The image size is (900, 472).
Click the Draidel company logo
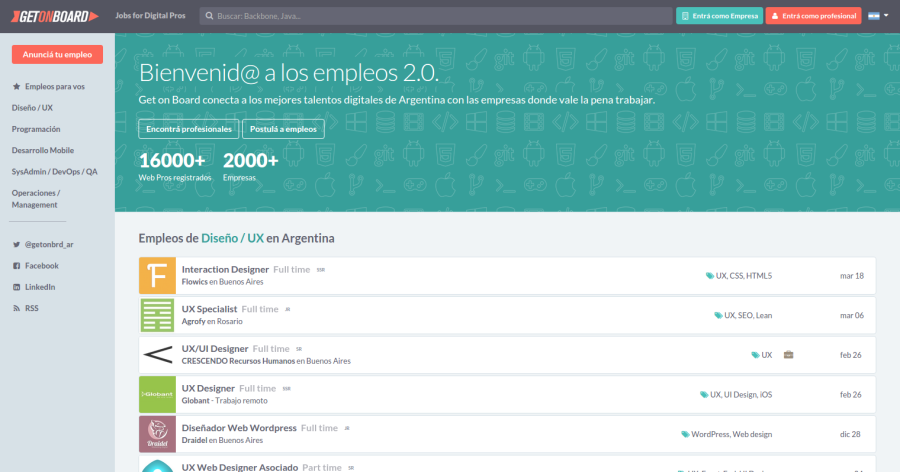[157, 434]
